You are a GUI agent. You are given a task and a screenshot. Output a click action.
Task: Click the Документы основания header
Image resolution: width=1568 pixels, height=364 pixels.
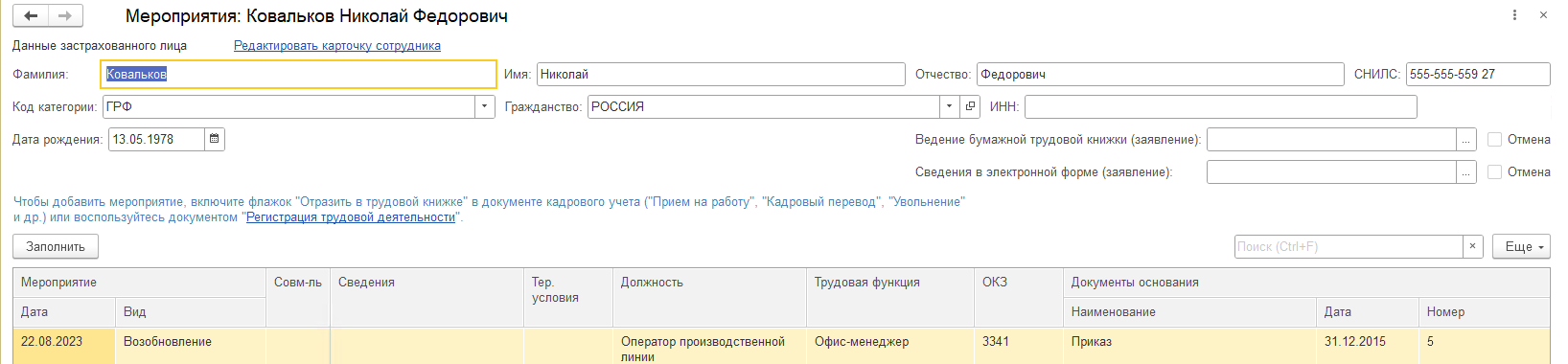point(1306,283)
